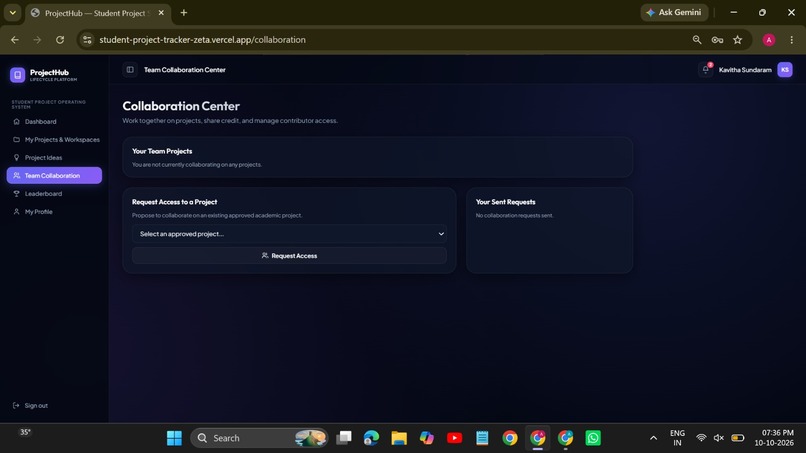Open the Leaderboard page
This screenshot has height=453, width=806.
(x=54, y=194)
